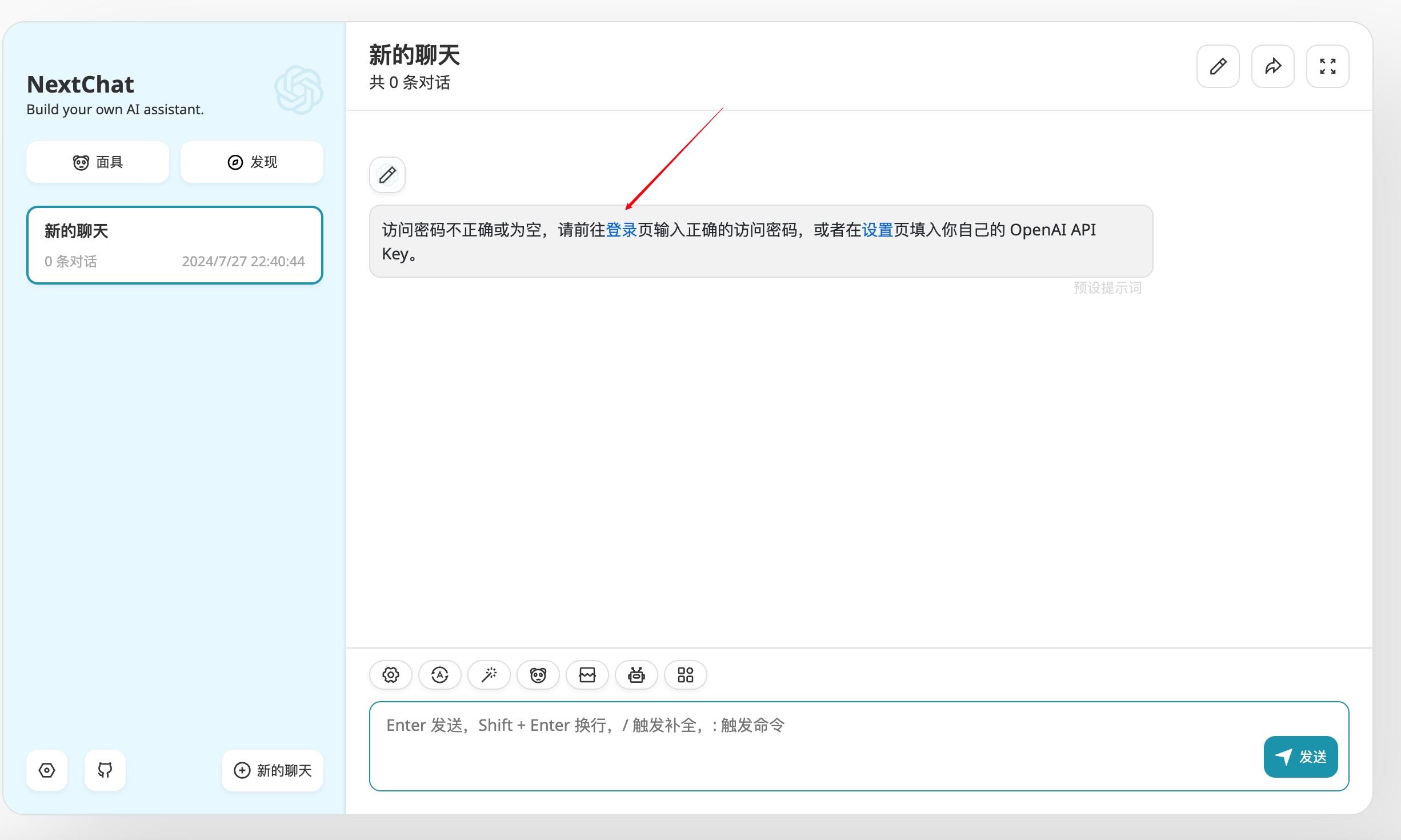
Task: Click the edit icon above the system message
Action: [x=387, y=175]
